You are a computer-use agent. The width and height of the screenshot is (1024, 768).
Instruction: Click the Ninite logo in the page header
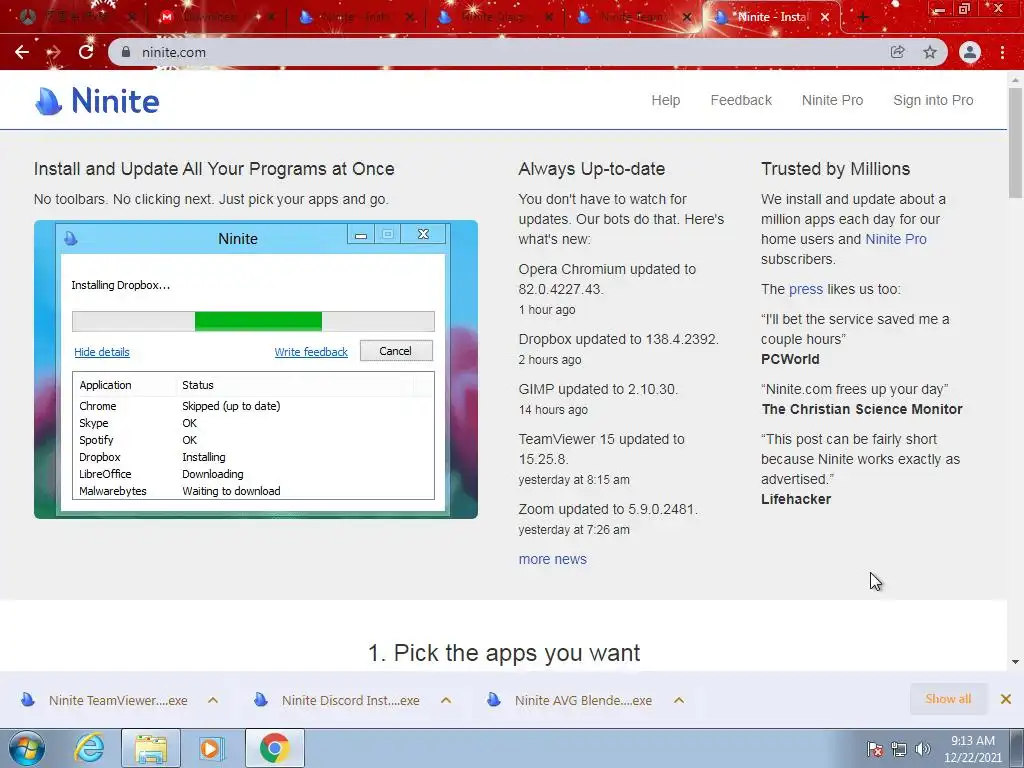(x=97, y=101)
